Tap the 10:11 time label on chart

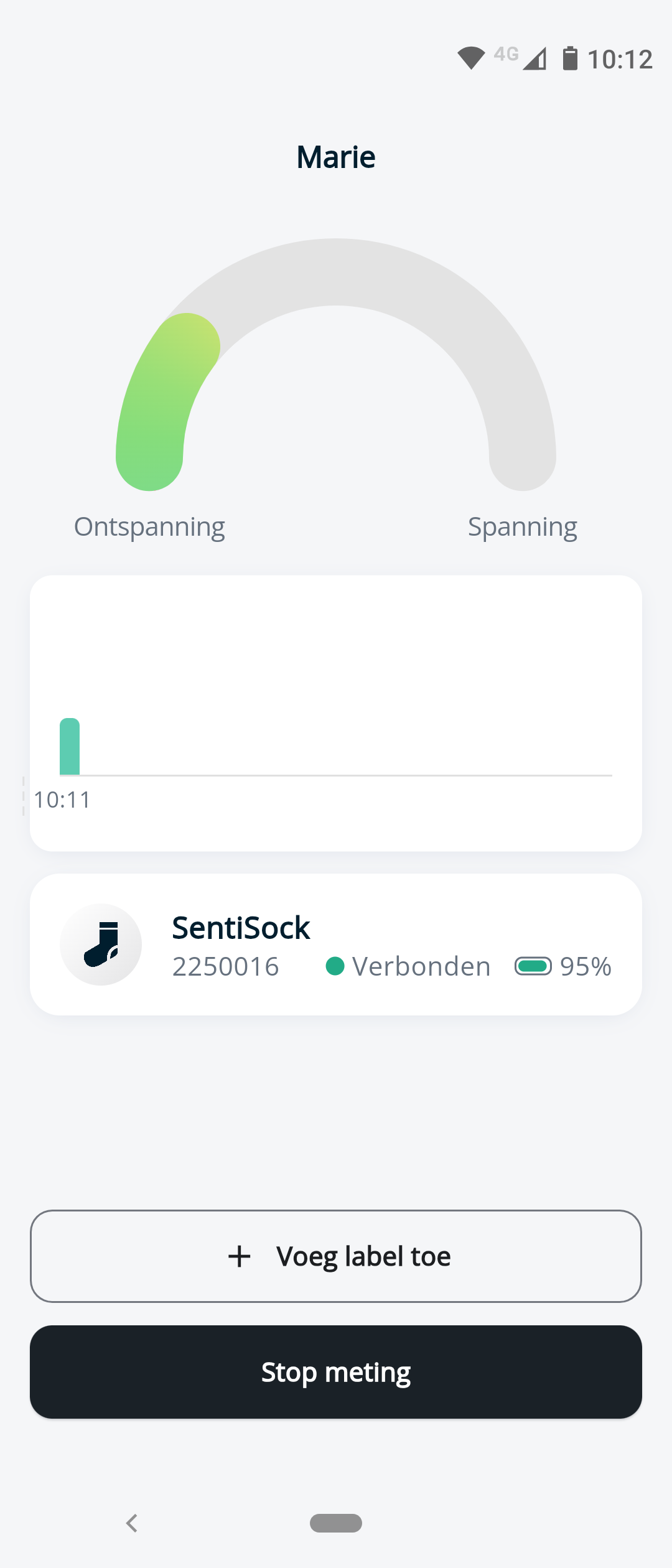pos(62,800)
